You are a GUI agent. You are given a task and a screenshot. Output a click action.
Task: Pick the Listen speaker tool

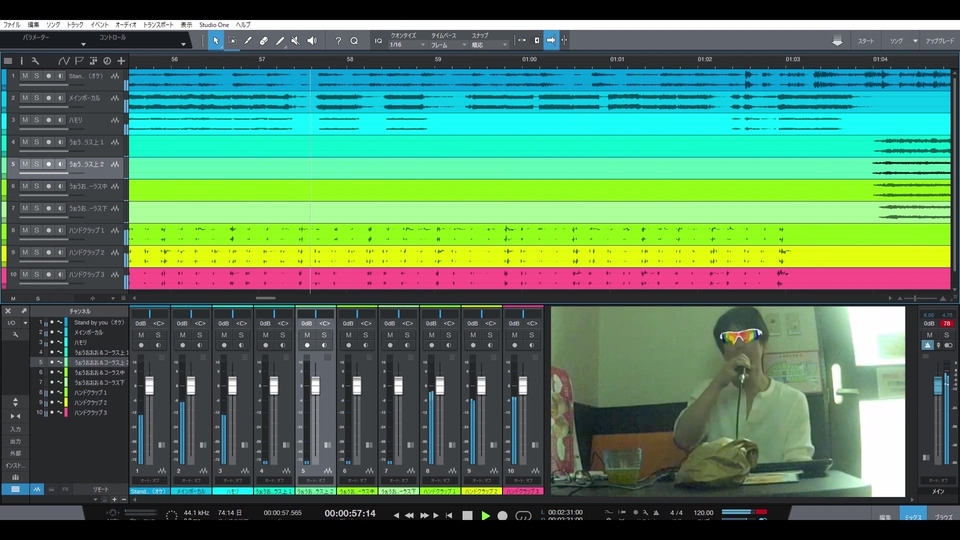312,41
